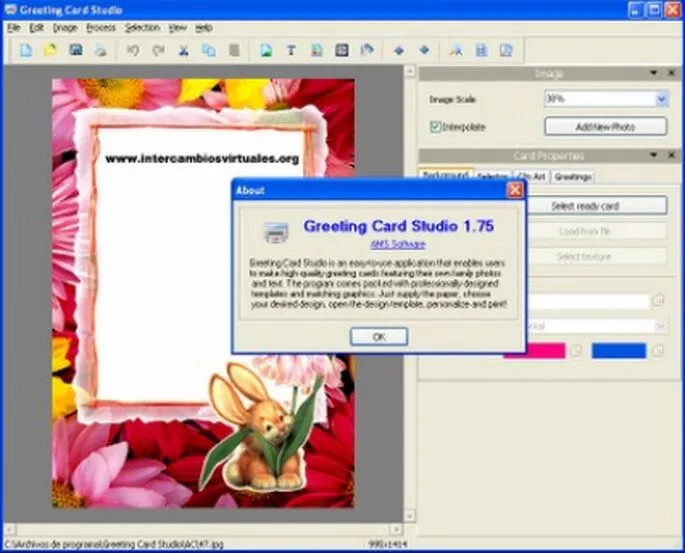Click the vertical scrollbar down arrow
The image size is (685, 553).
(x=410, y=516)
